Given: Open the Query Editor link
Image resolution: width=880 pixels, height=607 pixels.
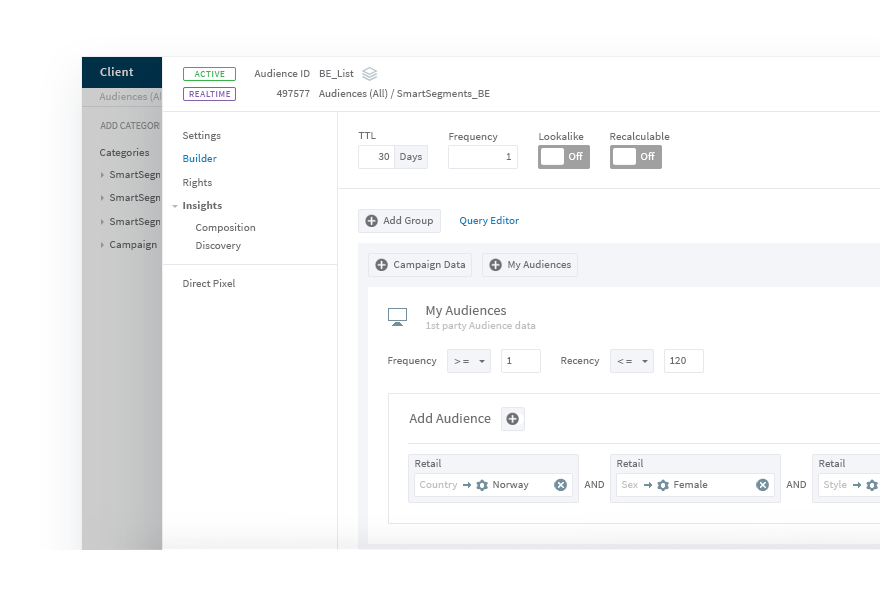Looking at the screenshot, I should (489, 220).
